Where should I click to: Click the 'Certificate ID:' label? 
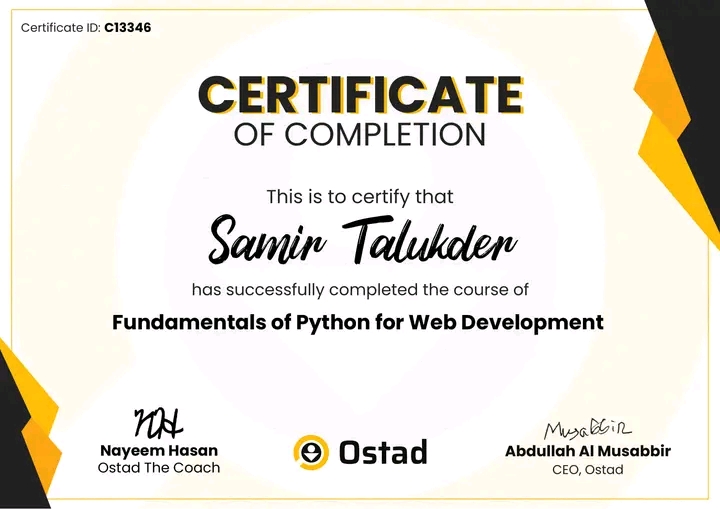coord(61,28)
